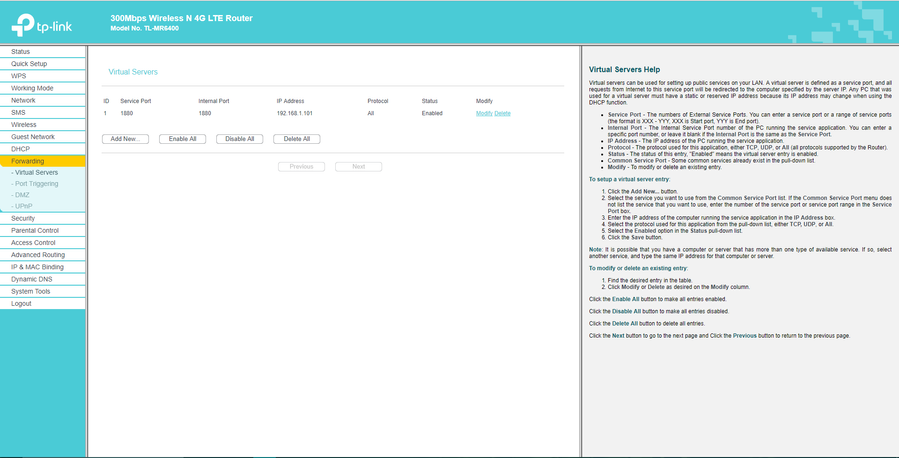Go to WPS settings
899x458 pixels.
click(42, 76)
